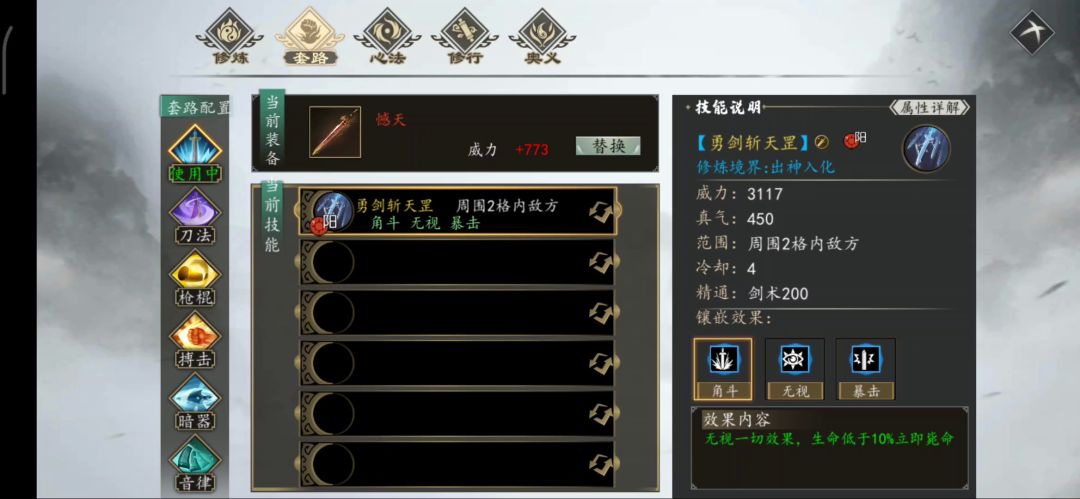Swap skill in 勇剑斩天罡 slot
Screen dimensions: 1080x499
pyautogui.click(x=601, y=212)
